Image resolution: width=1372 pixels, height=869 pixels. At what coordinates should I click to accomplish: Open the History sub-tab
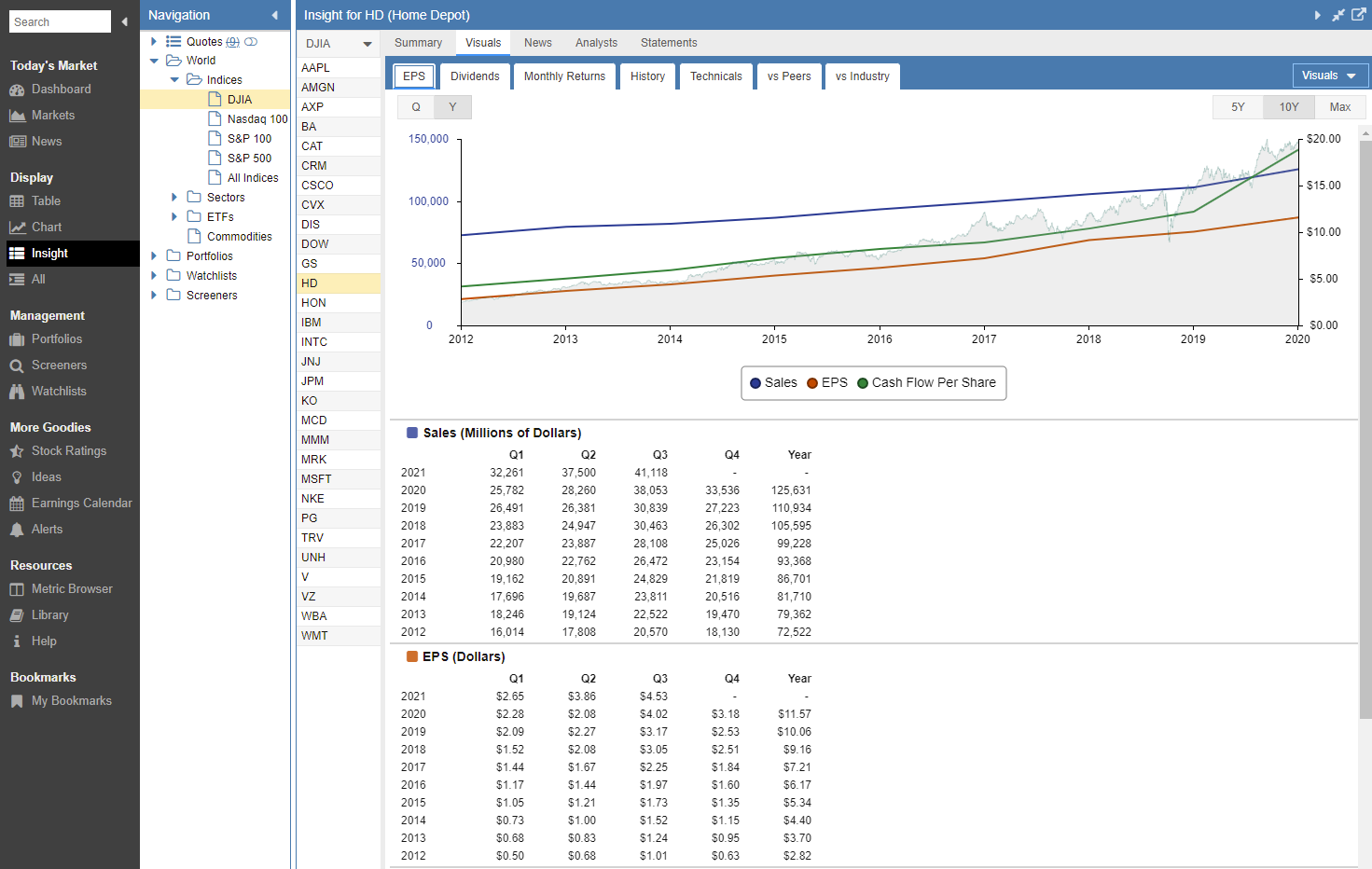click(x=647, y=76)
